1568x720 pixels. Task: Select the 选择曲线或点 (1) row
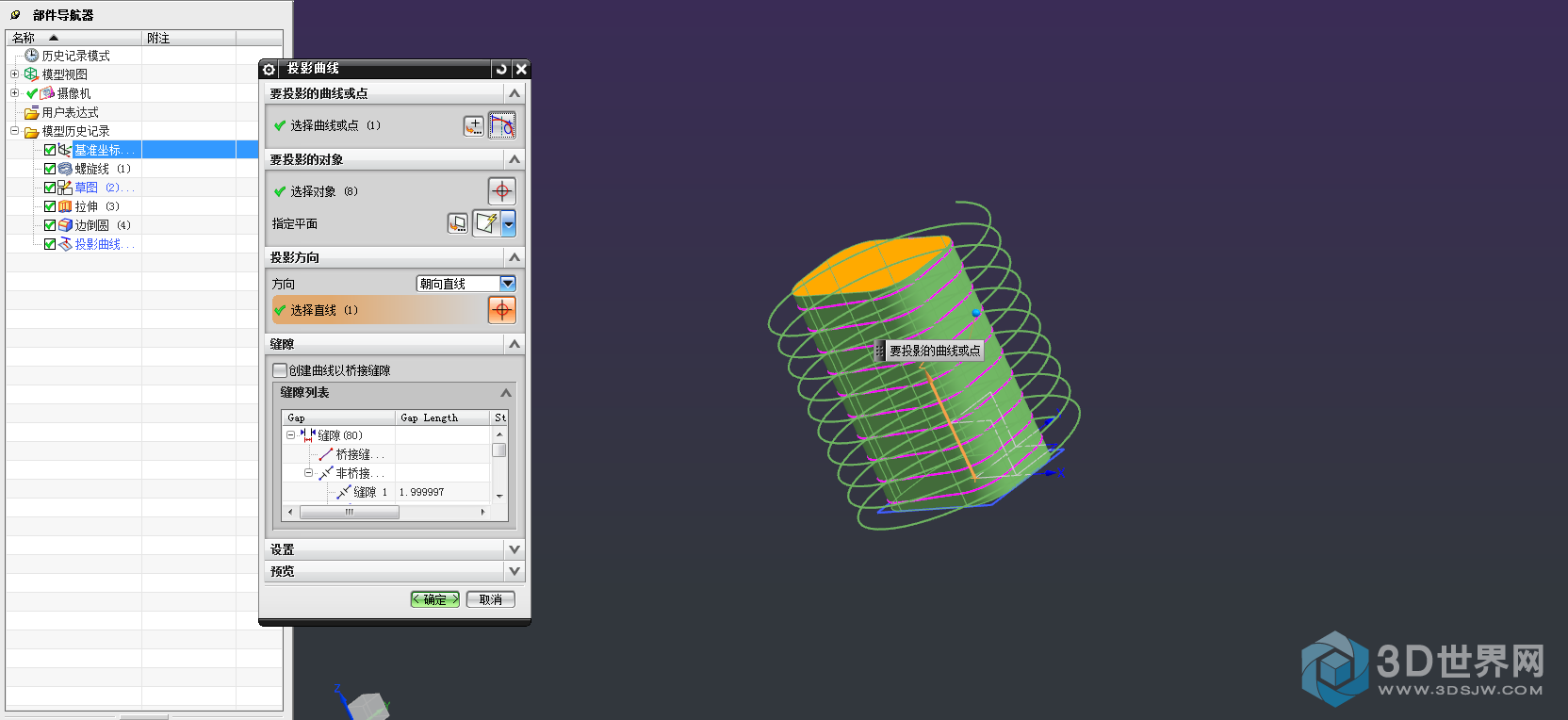click(367, 125)
